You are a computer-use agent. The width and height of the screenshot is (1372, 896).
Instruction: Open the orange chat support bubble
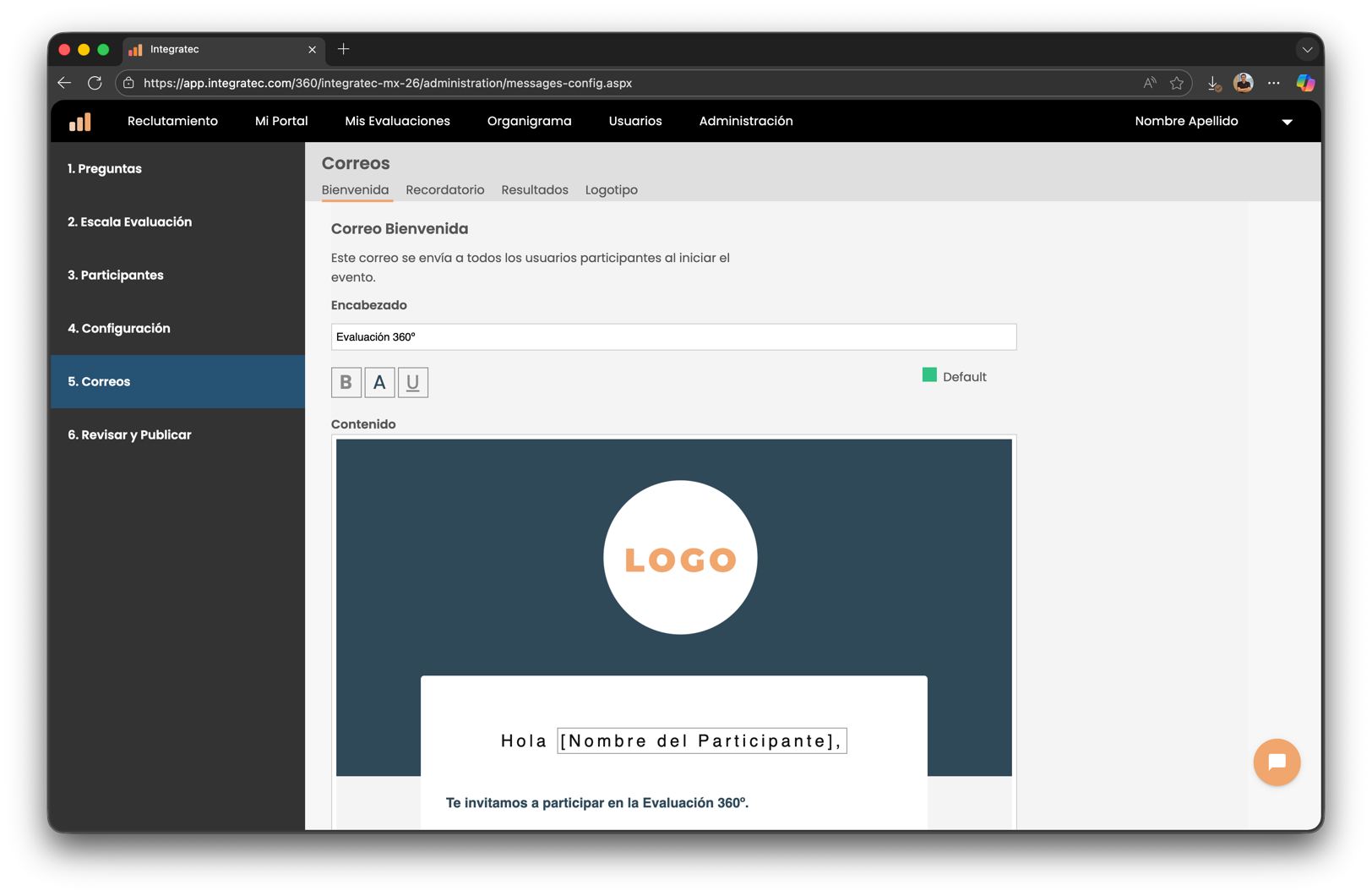click(1276, 762)
